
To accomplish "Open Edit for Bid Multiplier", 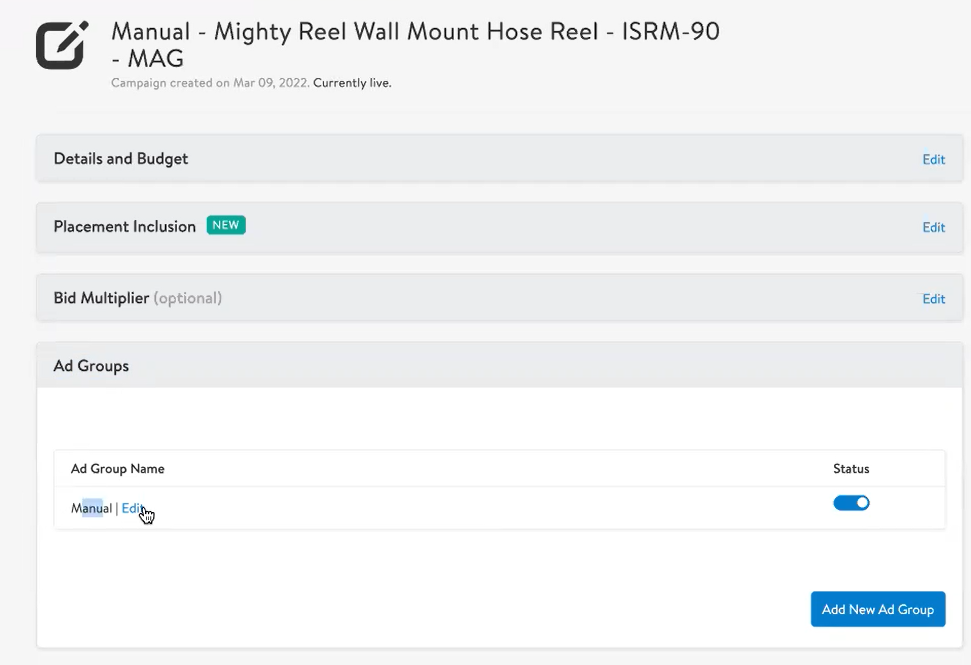I will [932, 298].
